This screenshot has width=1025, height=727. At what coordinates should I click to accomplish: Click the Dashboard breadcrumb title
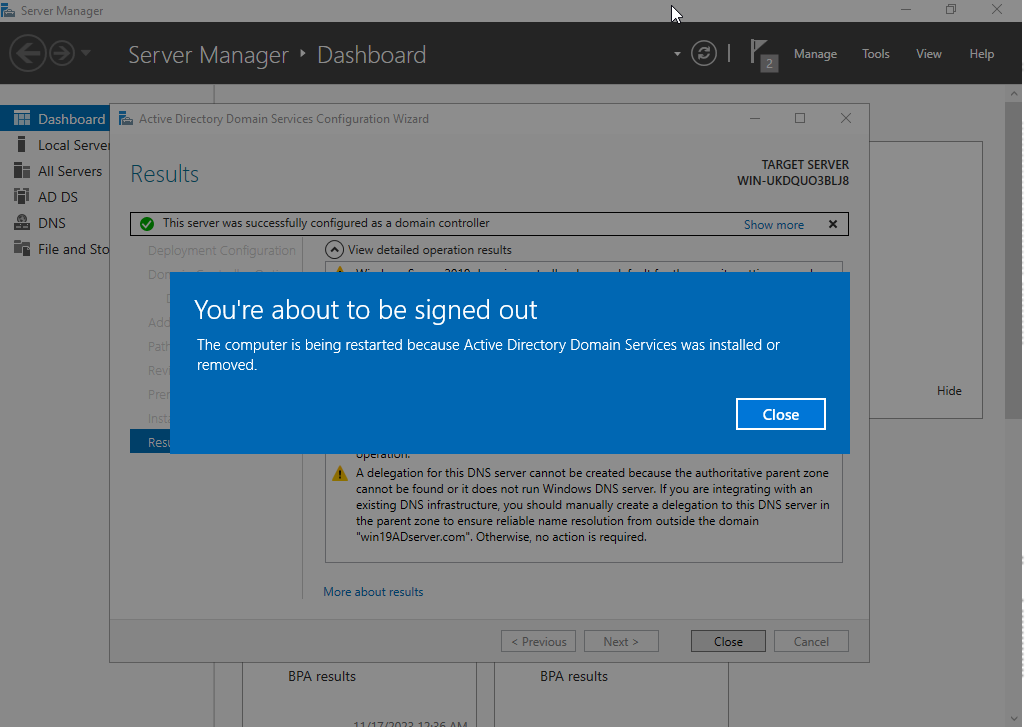click(x=371, y=55)
